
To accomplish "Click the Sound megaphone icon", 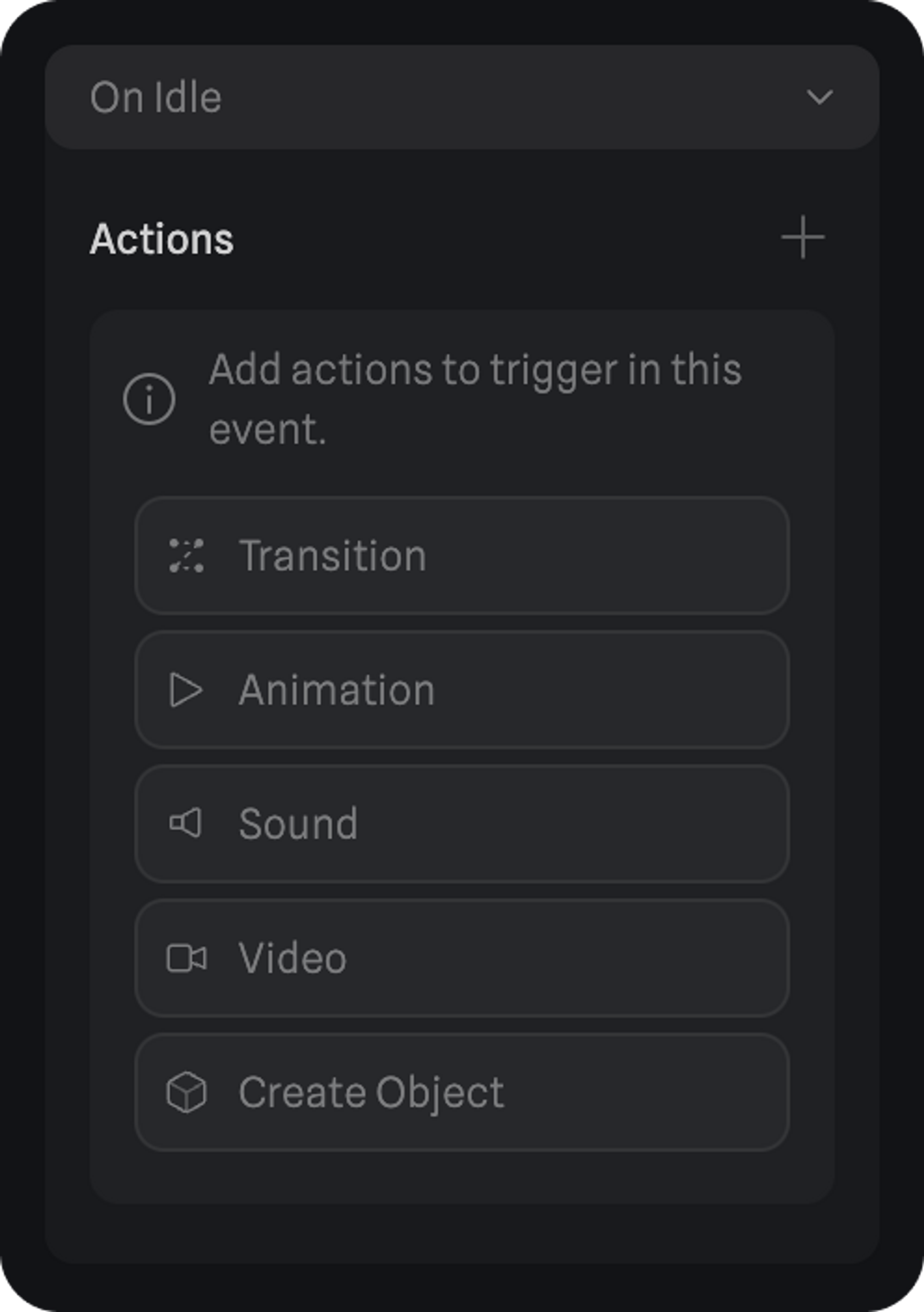I will [x=186, y=824].
